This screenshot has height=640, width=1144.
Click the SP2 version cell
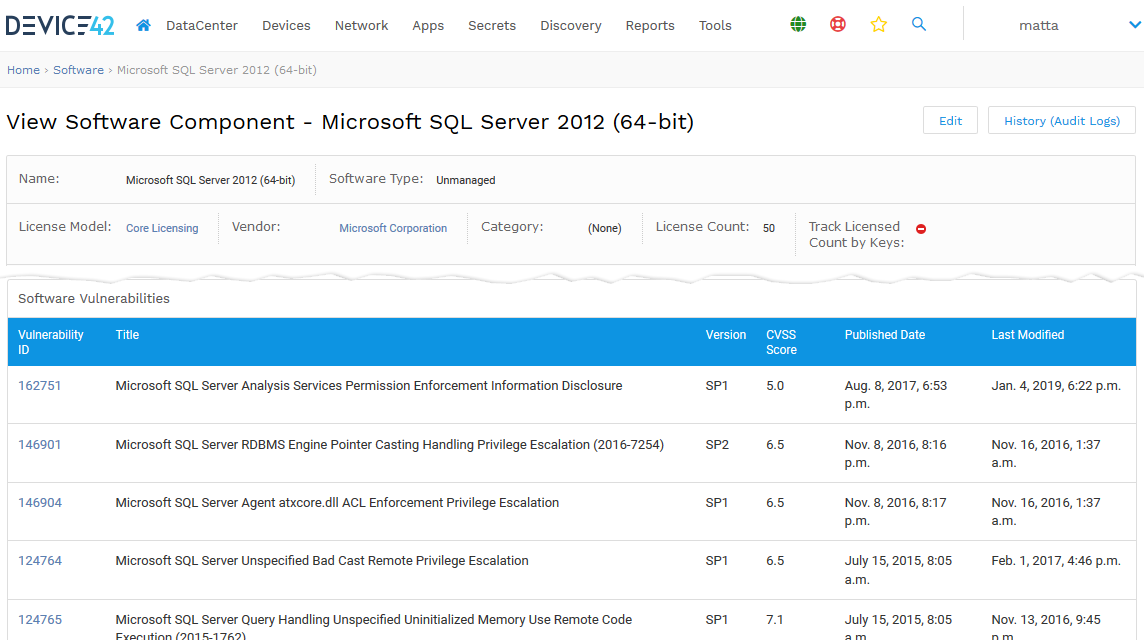716,444
